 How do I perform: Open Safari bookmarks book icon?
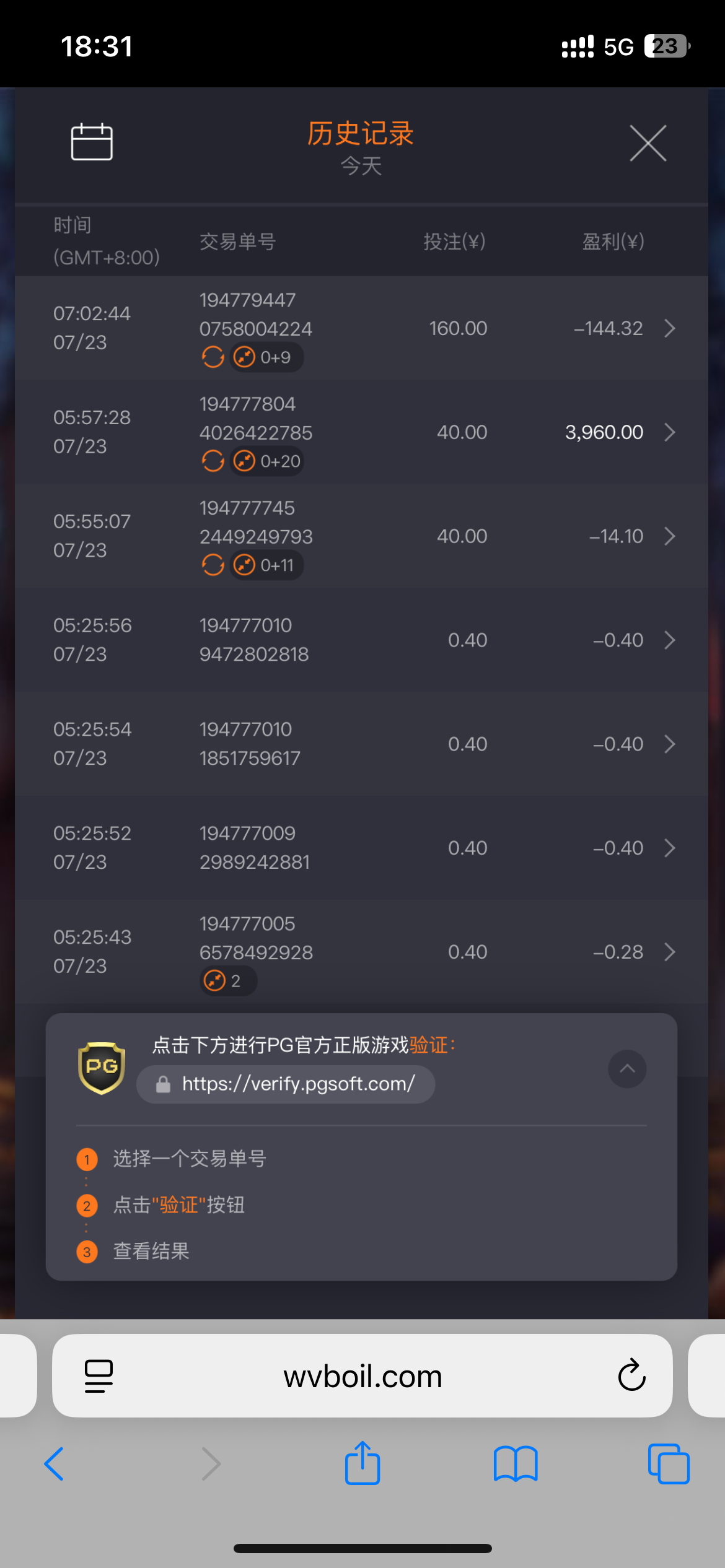(515, 1463)
